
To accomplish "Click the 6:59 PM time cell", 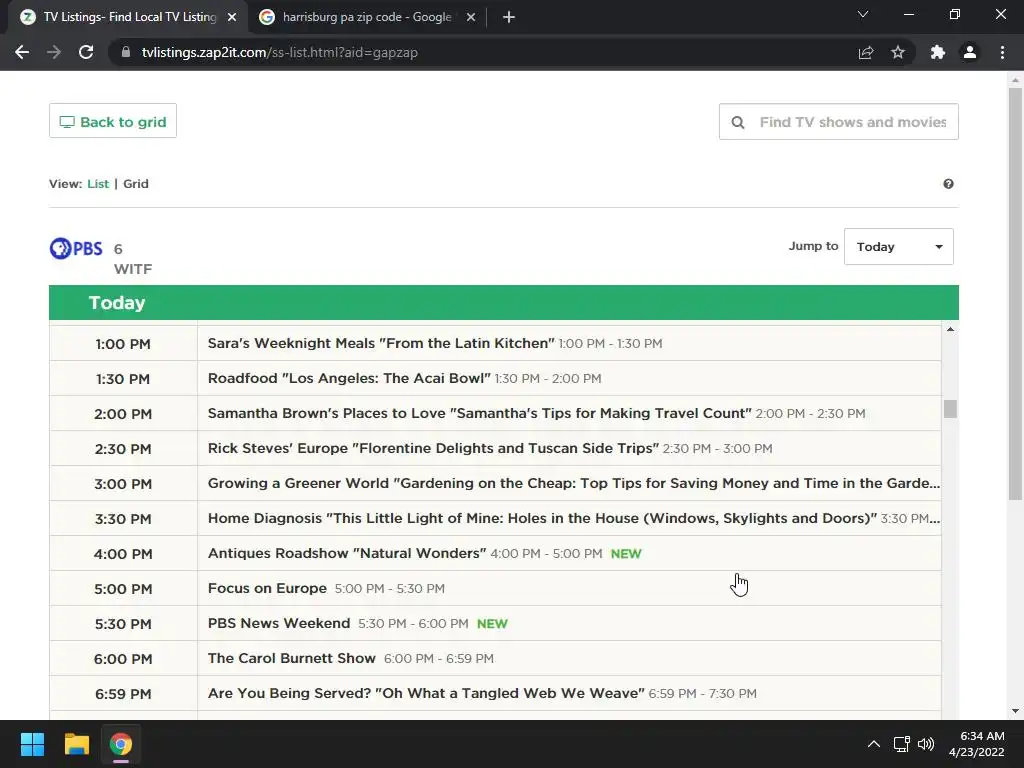I will pyautogui.click(x=123, y=694).
